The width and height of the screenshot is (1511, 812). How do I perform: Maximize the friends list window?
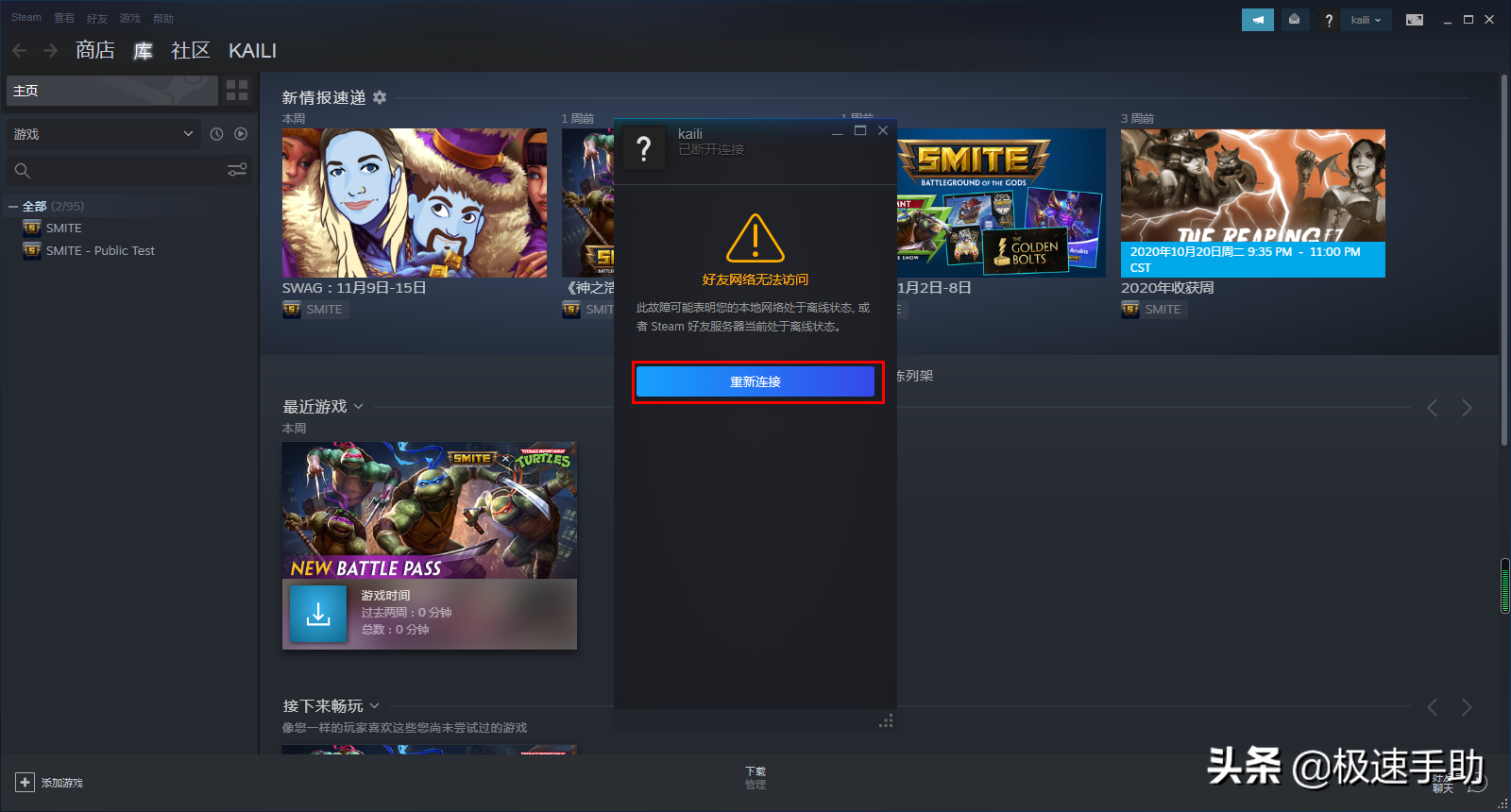coord(860,131)
